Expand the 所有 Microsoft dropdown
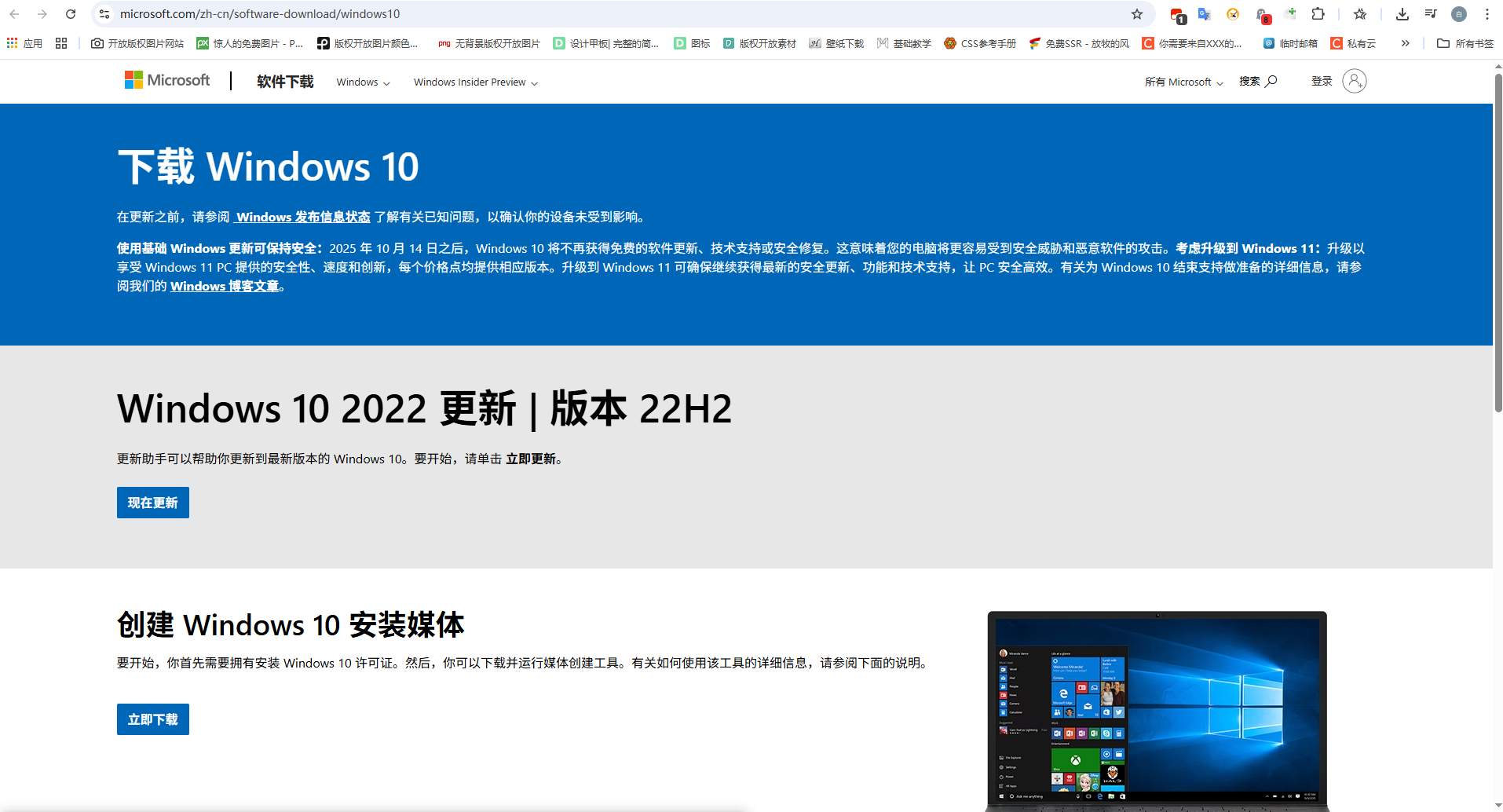Viewport: 1503px width, 812px height. [x=1183, y=82]
